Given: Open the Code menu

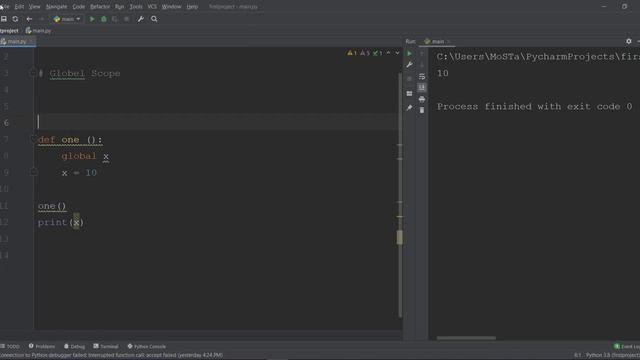Looking at the screenshot, I should [78, 7].
